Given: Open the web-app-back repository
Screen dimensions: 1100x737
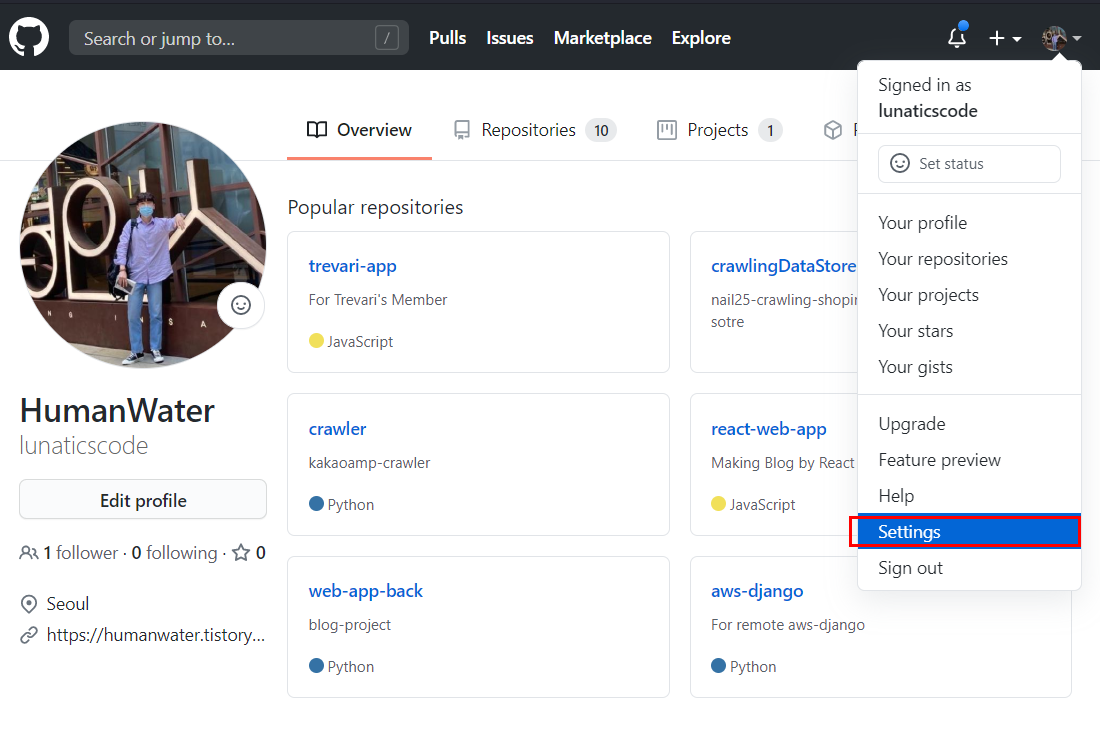Looking at the screenshot, I should tap(365, 591).
